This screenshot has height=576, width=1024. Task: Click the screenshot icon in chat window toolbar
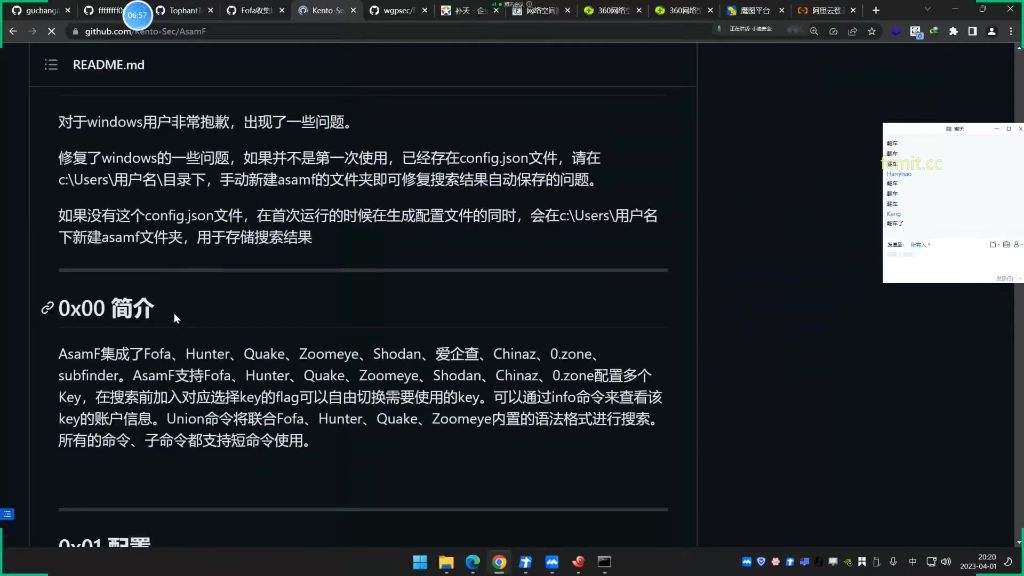[1006, 244]
